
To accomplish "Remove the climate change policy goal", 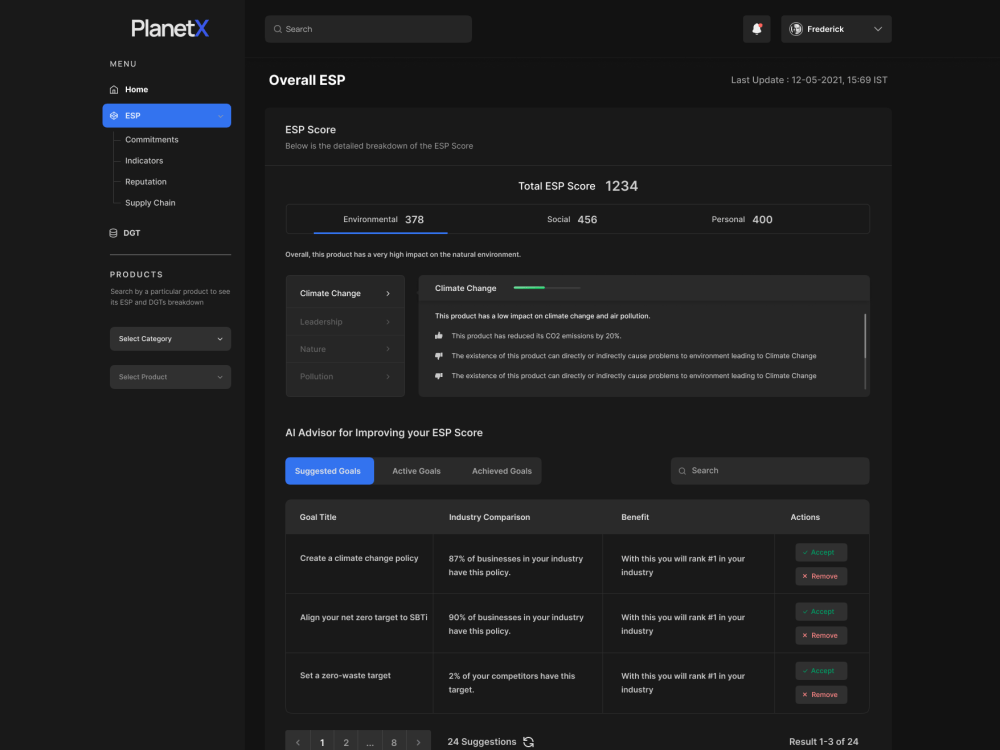I will coord(821,576).
